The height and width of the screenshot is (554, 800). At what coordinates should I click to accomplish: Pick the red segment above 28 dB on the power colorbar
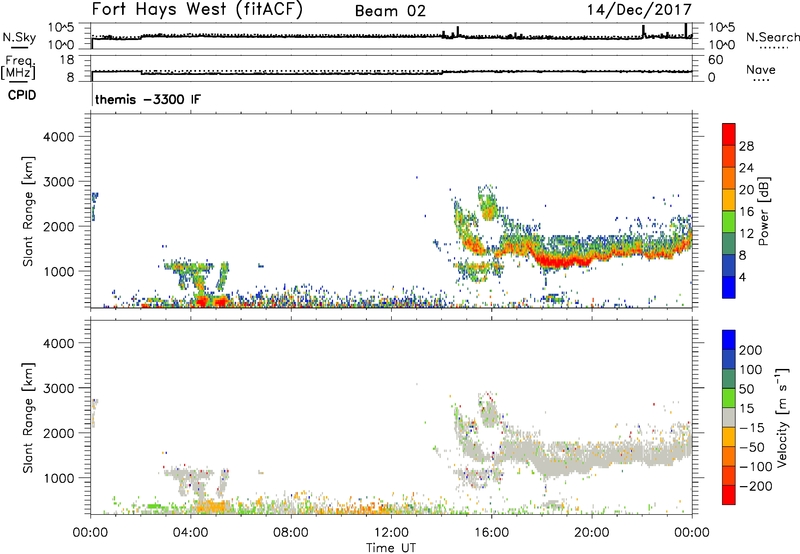(x=729, y=134)
